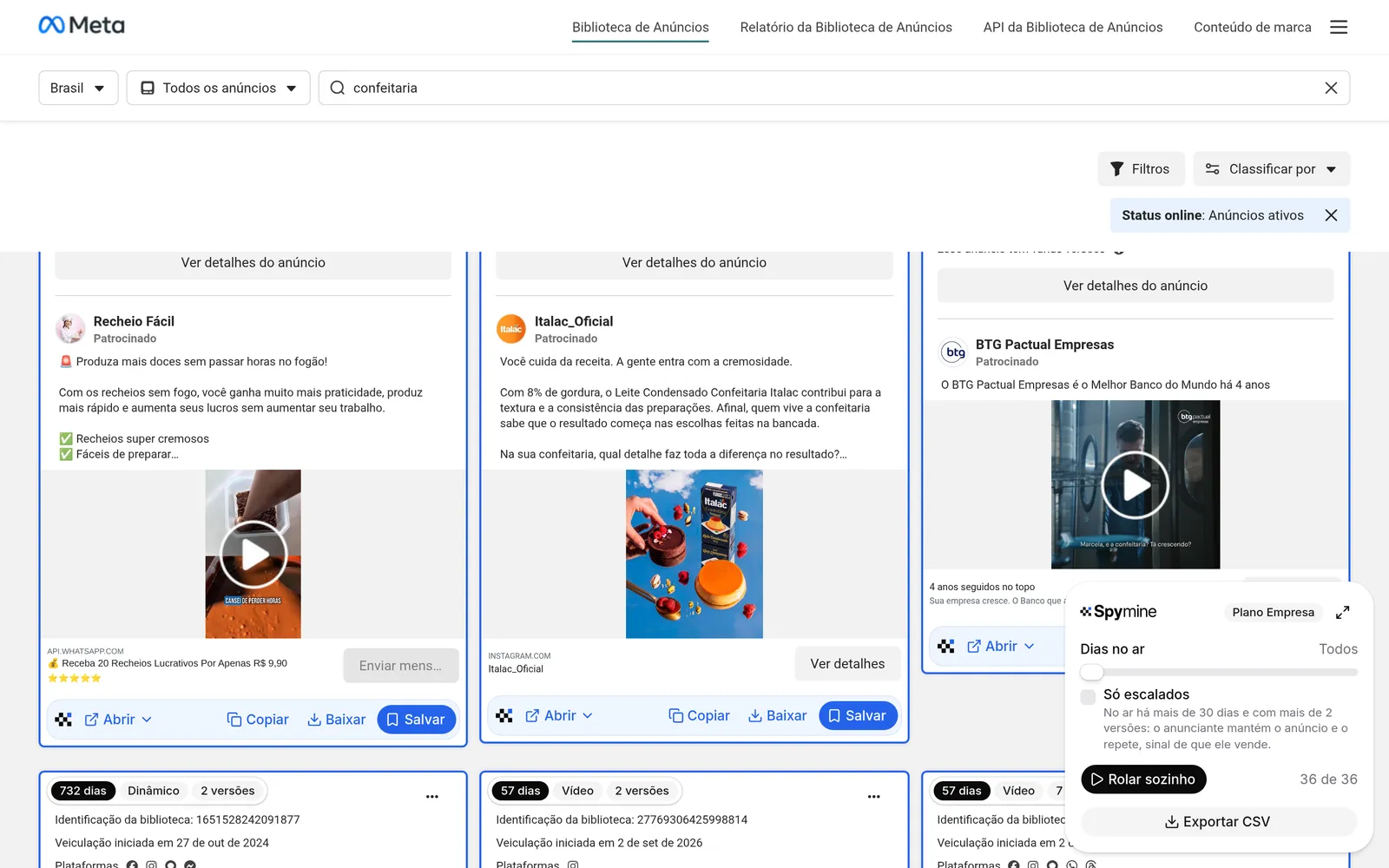The width and height of the screenshot is (1389, 868).
Task: Copy the Recheio Fácil ad
Action: tap(258, 720)
